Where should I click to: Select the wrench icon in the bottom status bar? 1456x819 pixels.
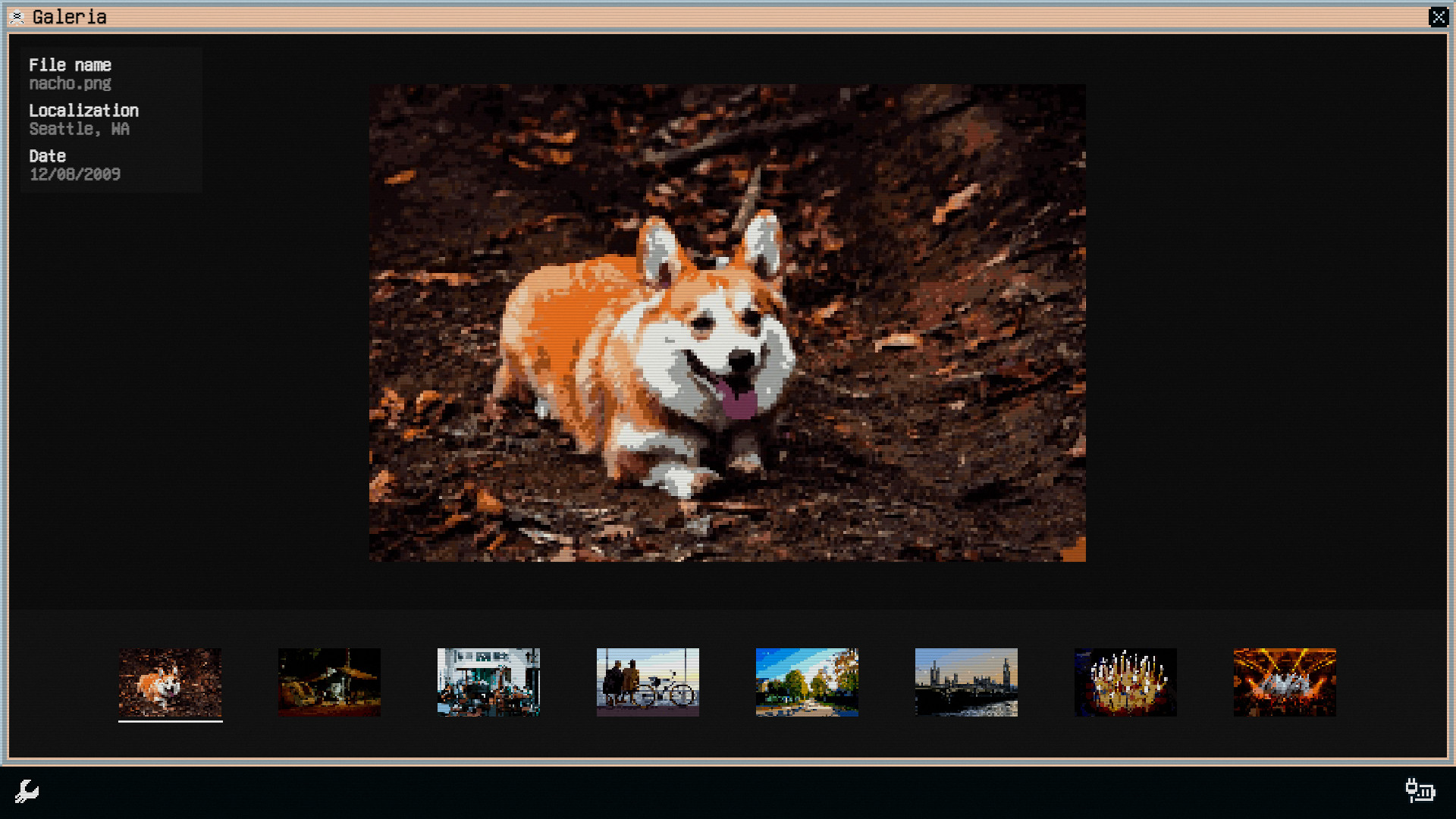(27, 790)
